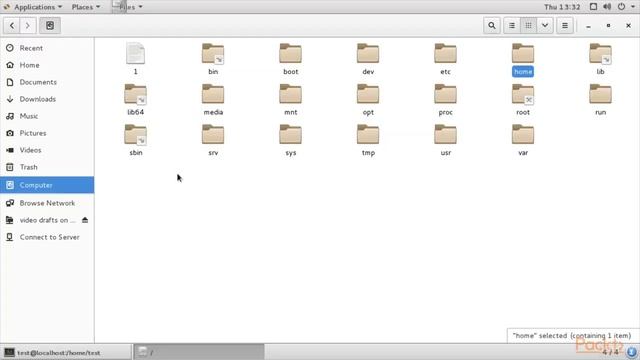Select the proc folder
The image size is (640, 360).
pyautogui.click(x=445, y=99)
